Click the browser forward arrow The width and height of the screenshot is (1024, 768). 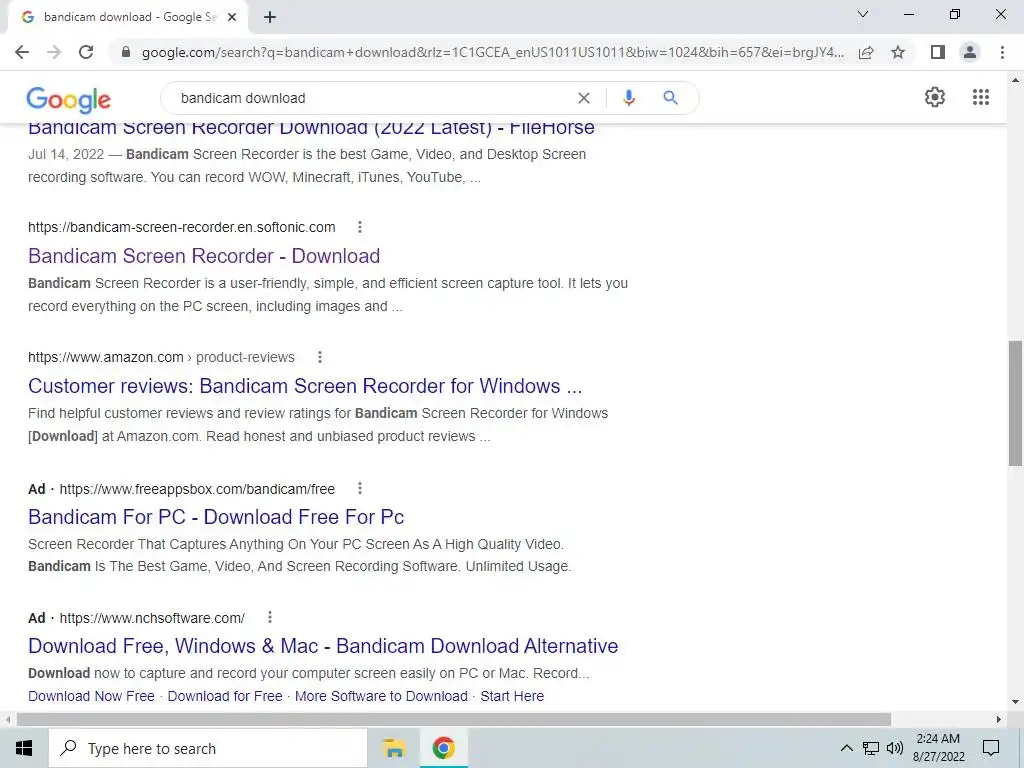click(54, 52)
